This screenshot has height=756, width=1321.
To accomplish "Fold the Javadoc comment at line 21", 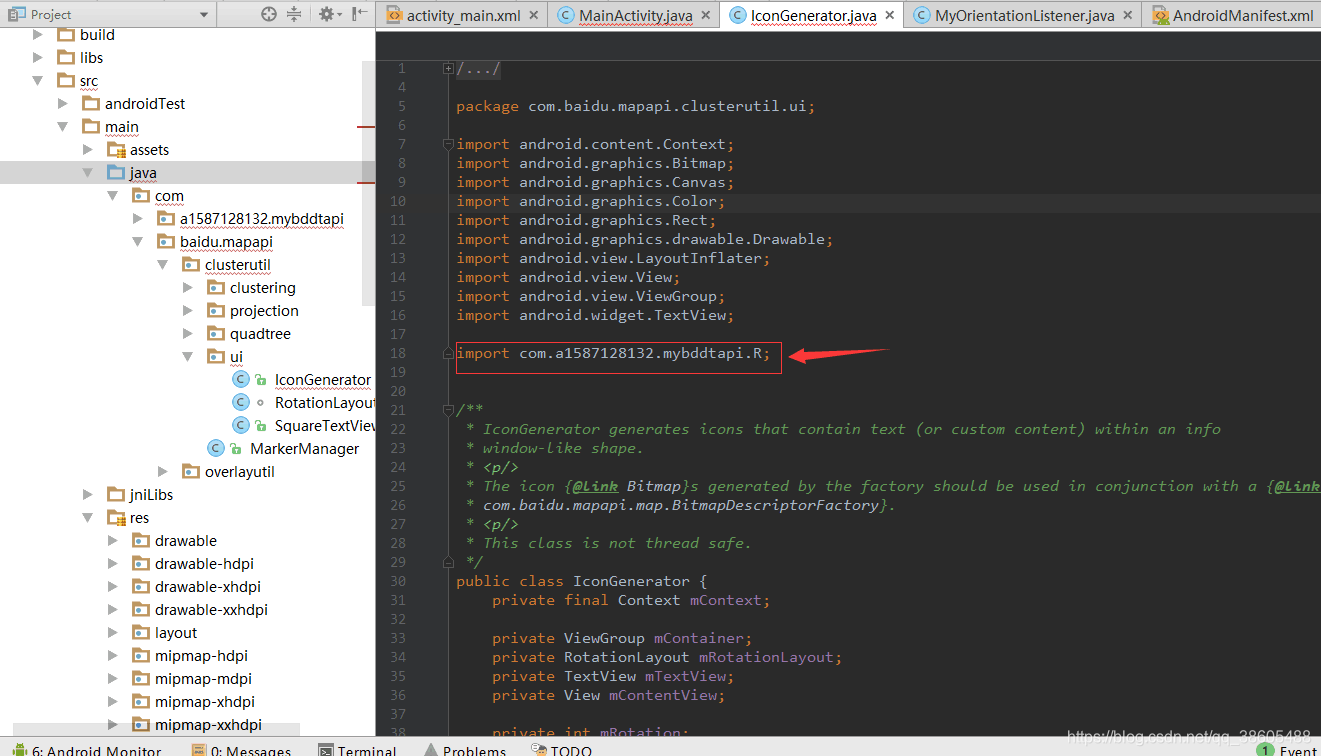I will pyautogui.click(x=449, y=410).
